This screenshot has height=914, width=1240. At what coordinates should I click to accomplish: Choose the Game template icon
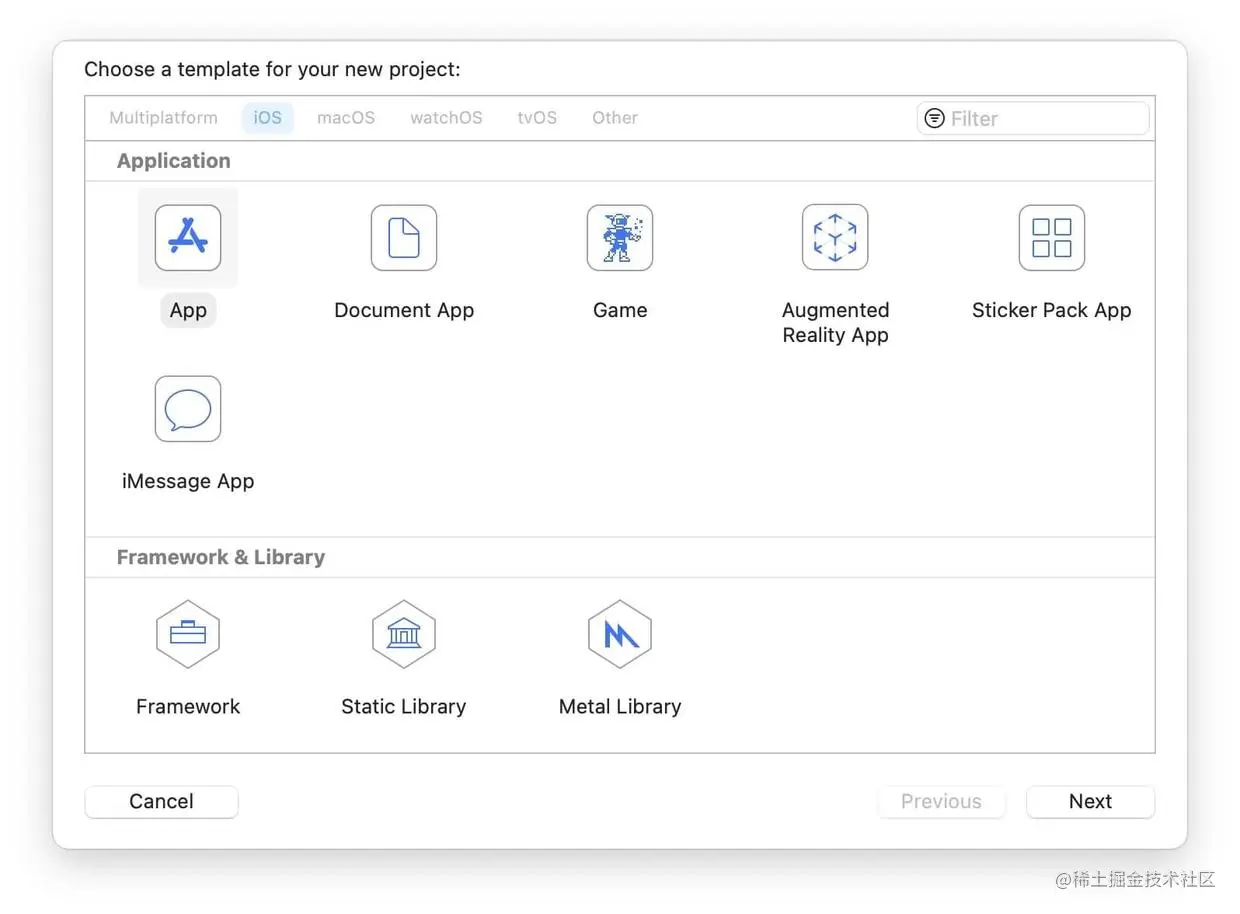pyautogui.click(x=620, y=238)
